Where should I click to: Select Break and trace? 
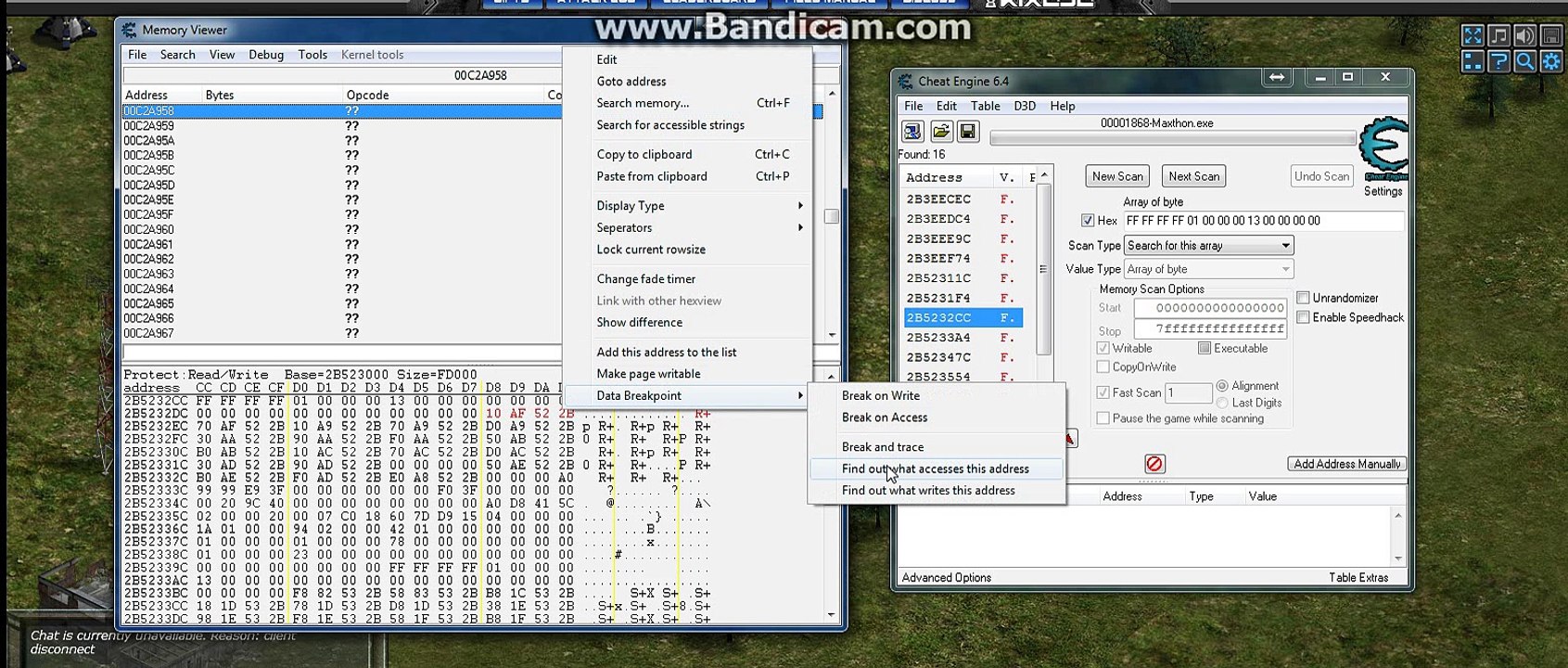(936, 447)
